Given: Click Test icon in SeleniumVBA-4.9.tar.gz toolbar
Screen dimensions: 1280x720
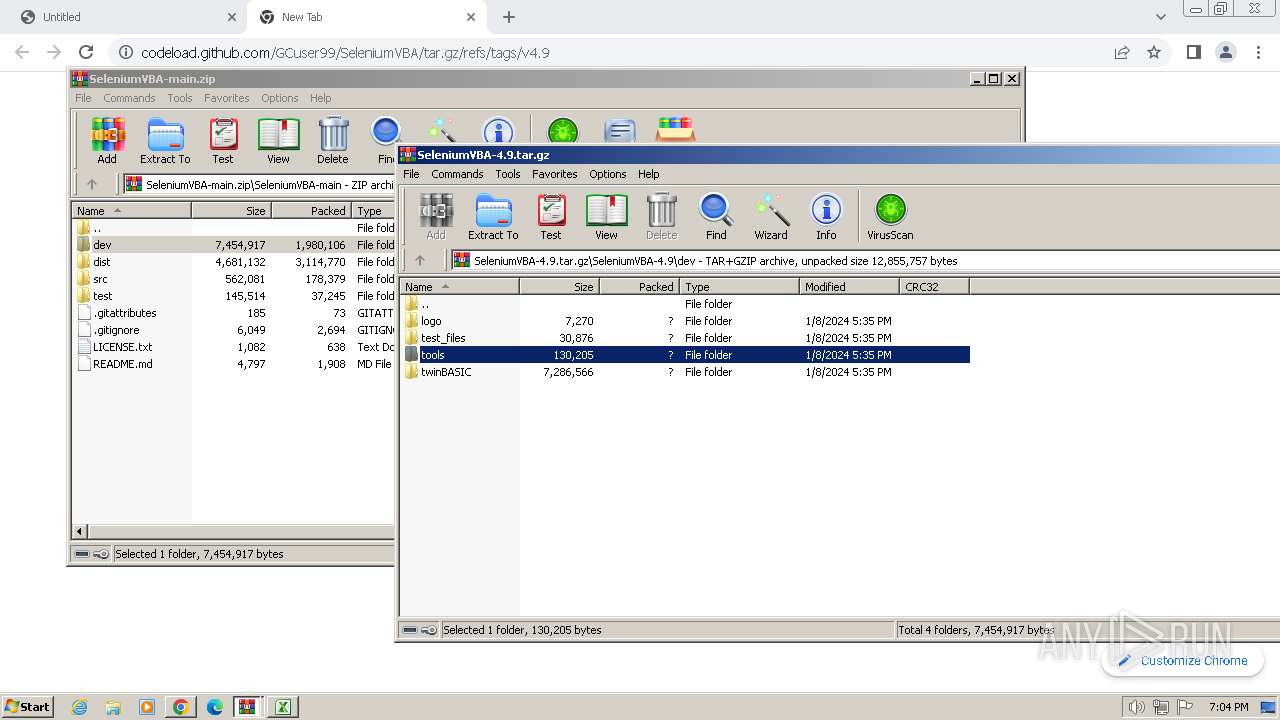Looking at the screenshot, I should (x=551, y=217).
